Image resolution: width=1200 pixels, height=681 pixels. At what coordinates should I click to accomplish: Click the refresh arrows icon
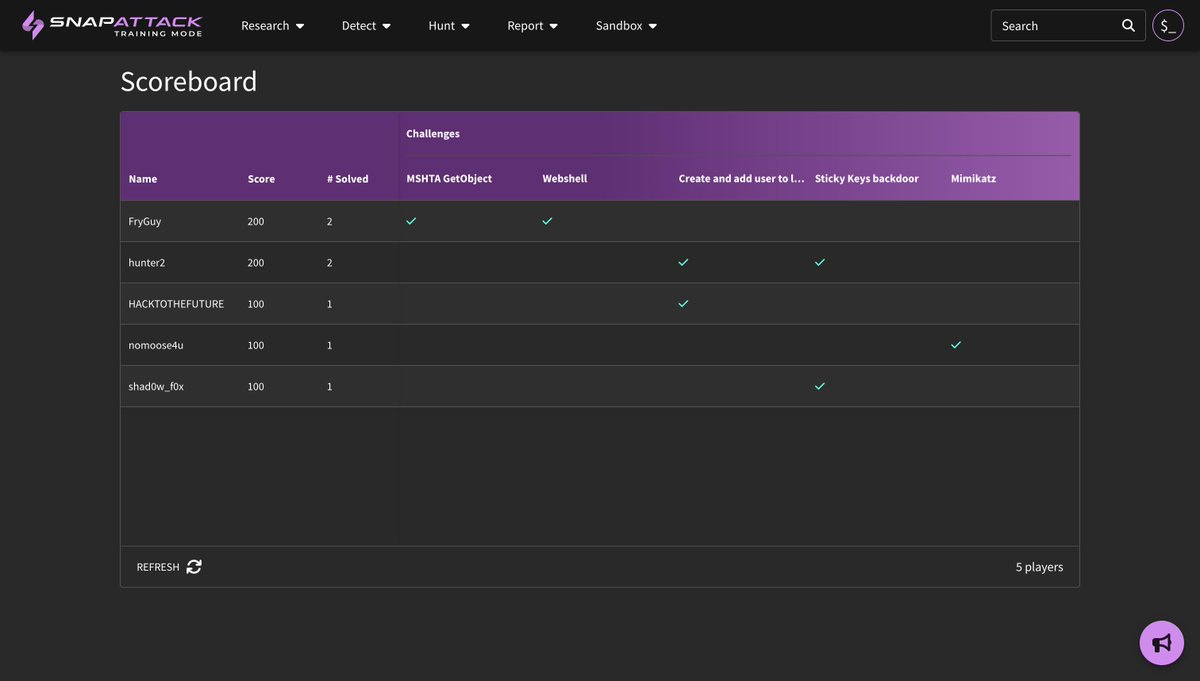point(194,567)
